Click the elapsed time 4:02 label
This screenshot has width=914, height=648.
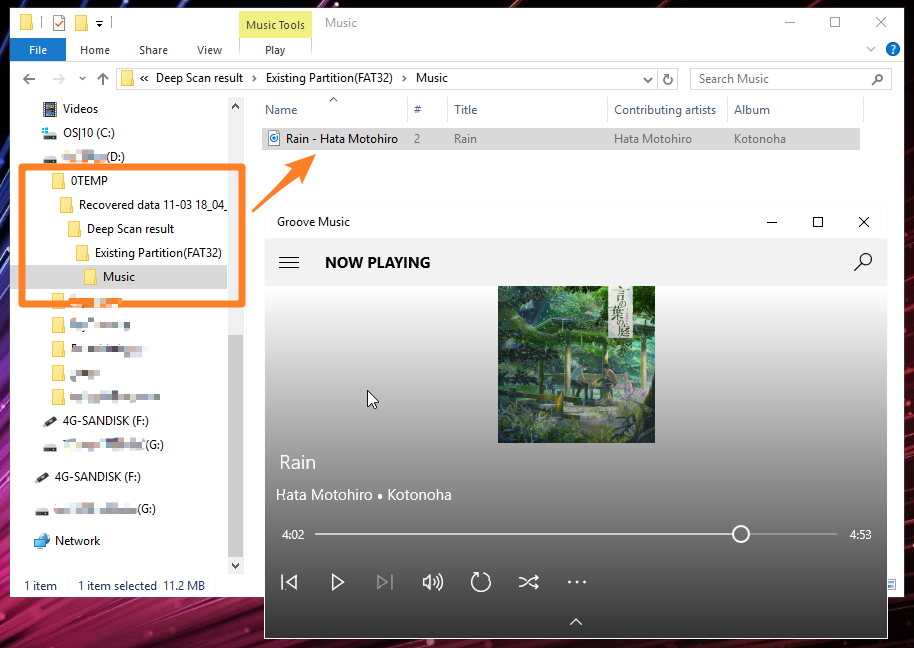(293, 535)
